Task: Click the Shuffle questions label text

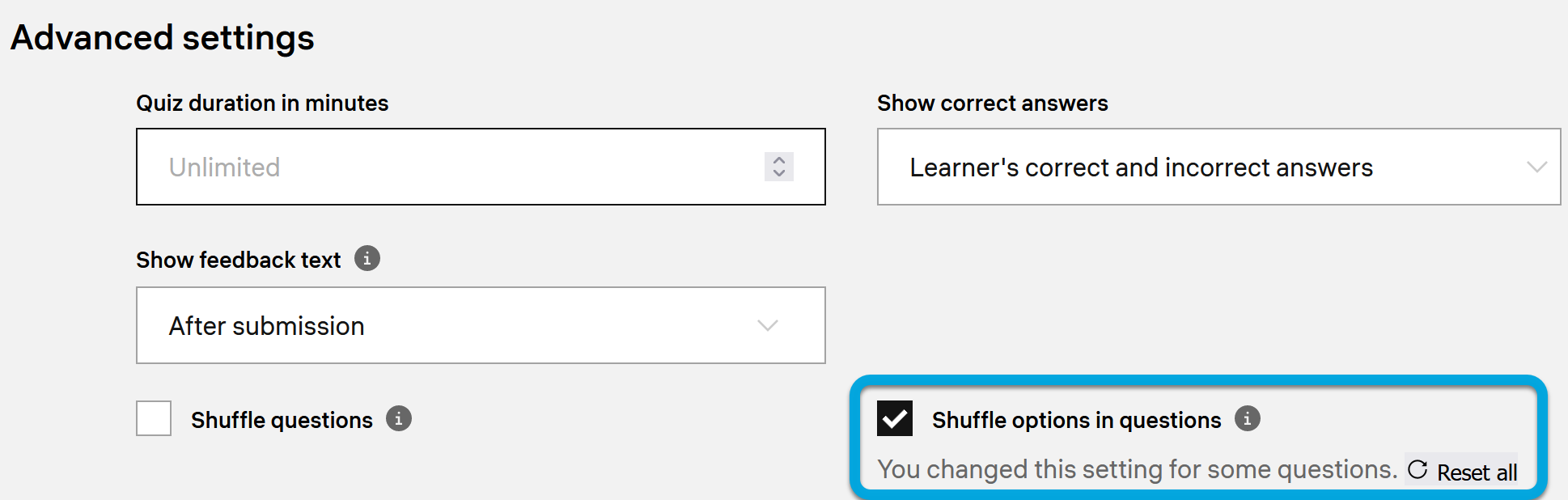Action: coord(282,421)
